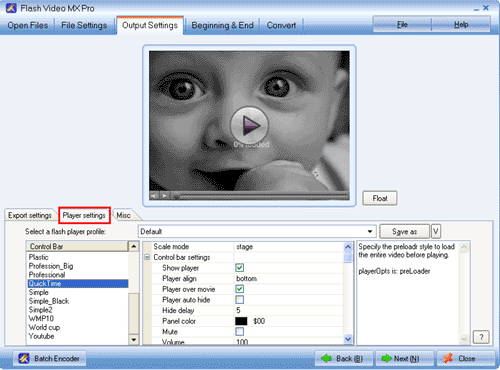Click the Player align value bottom

(x=246, y=278)
